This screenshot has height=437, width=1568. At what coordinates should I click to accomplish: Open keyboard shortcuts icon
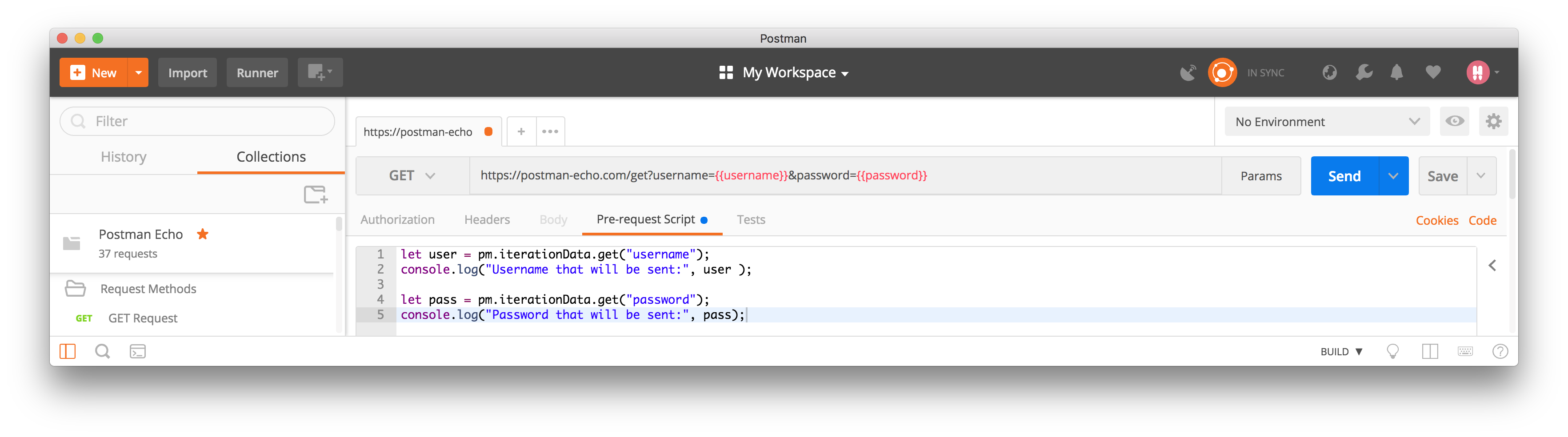tap(1465, 351)
